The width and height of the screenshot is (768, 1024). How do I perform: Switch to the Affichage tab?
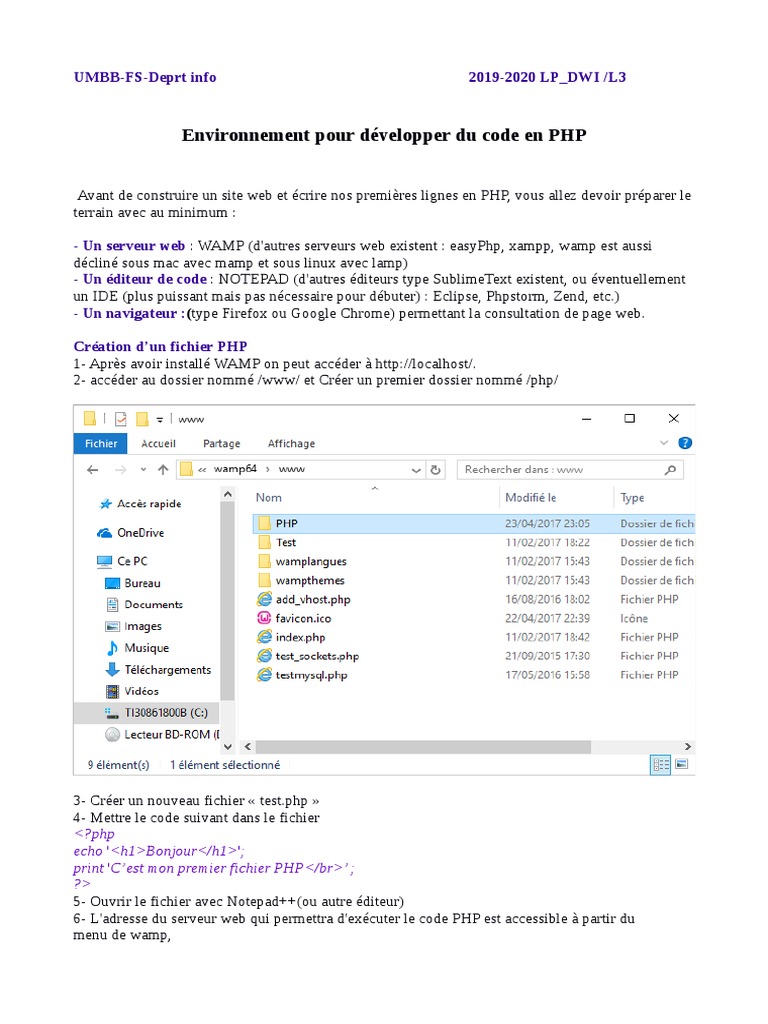pos(291,443)
